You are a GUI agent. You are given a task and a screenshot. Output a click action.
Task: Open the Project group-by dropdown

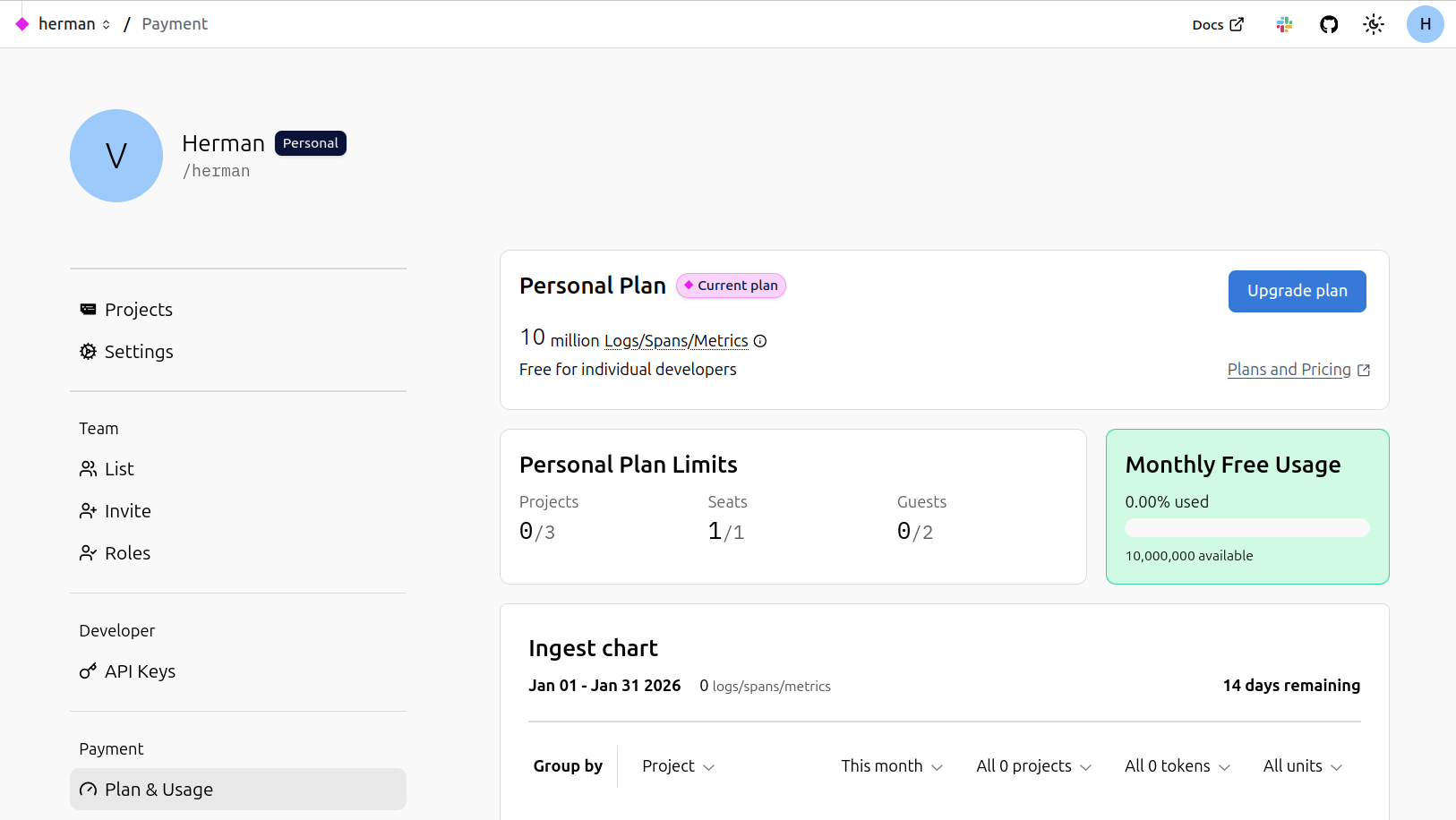pos(678,766)
